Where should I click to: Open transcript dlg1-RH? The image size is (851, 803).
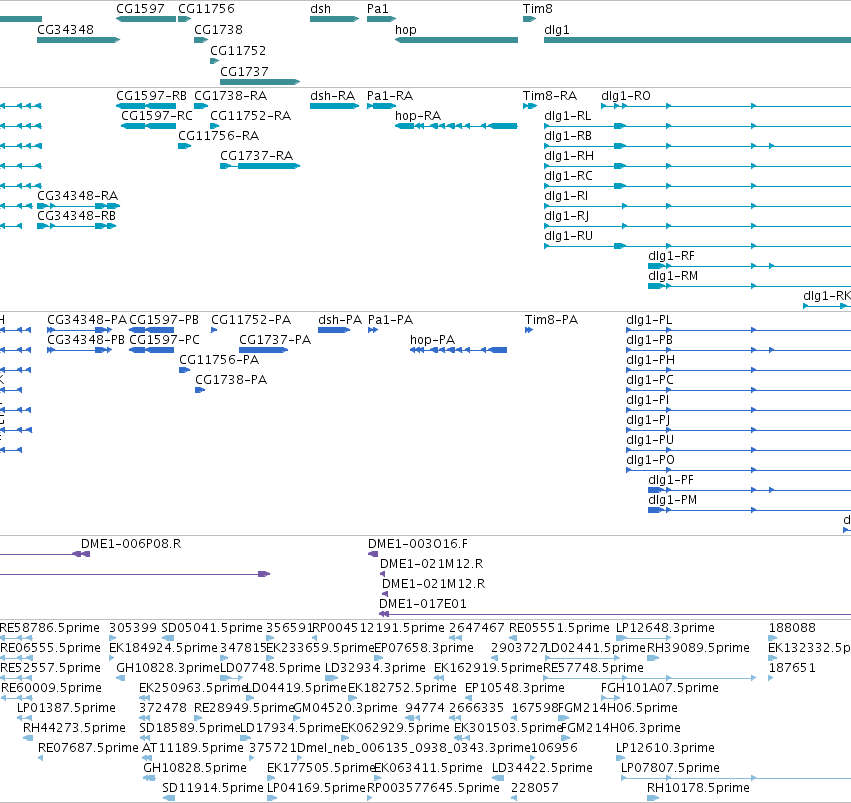[x=569, y=156]
